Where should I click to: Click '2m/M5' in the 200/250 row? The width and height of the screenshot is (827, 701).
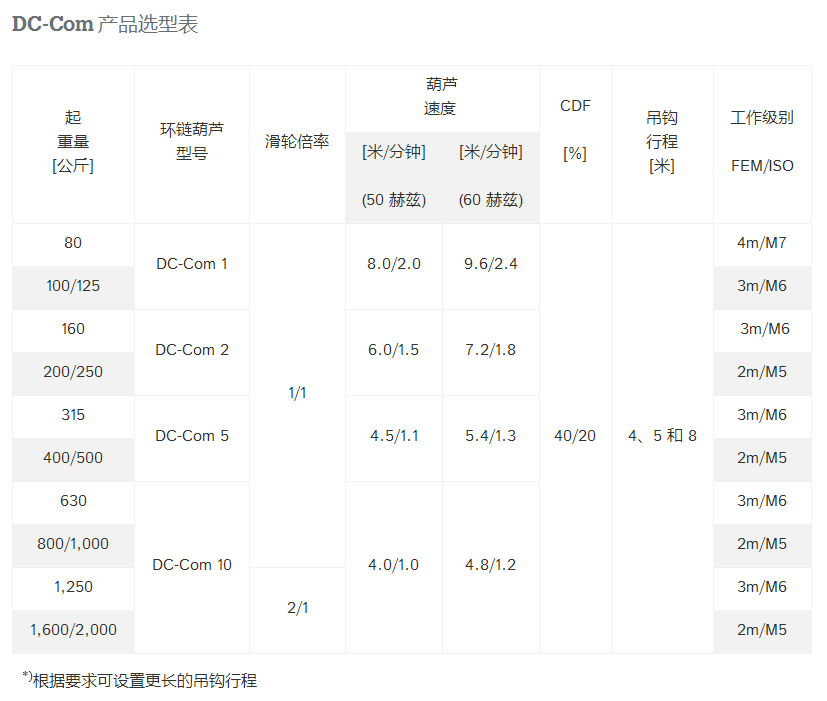coord(762,372)
